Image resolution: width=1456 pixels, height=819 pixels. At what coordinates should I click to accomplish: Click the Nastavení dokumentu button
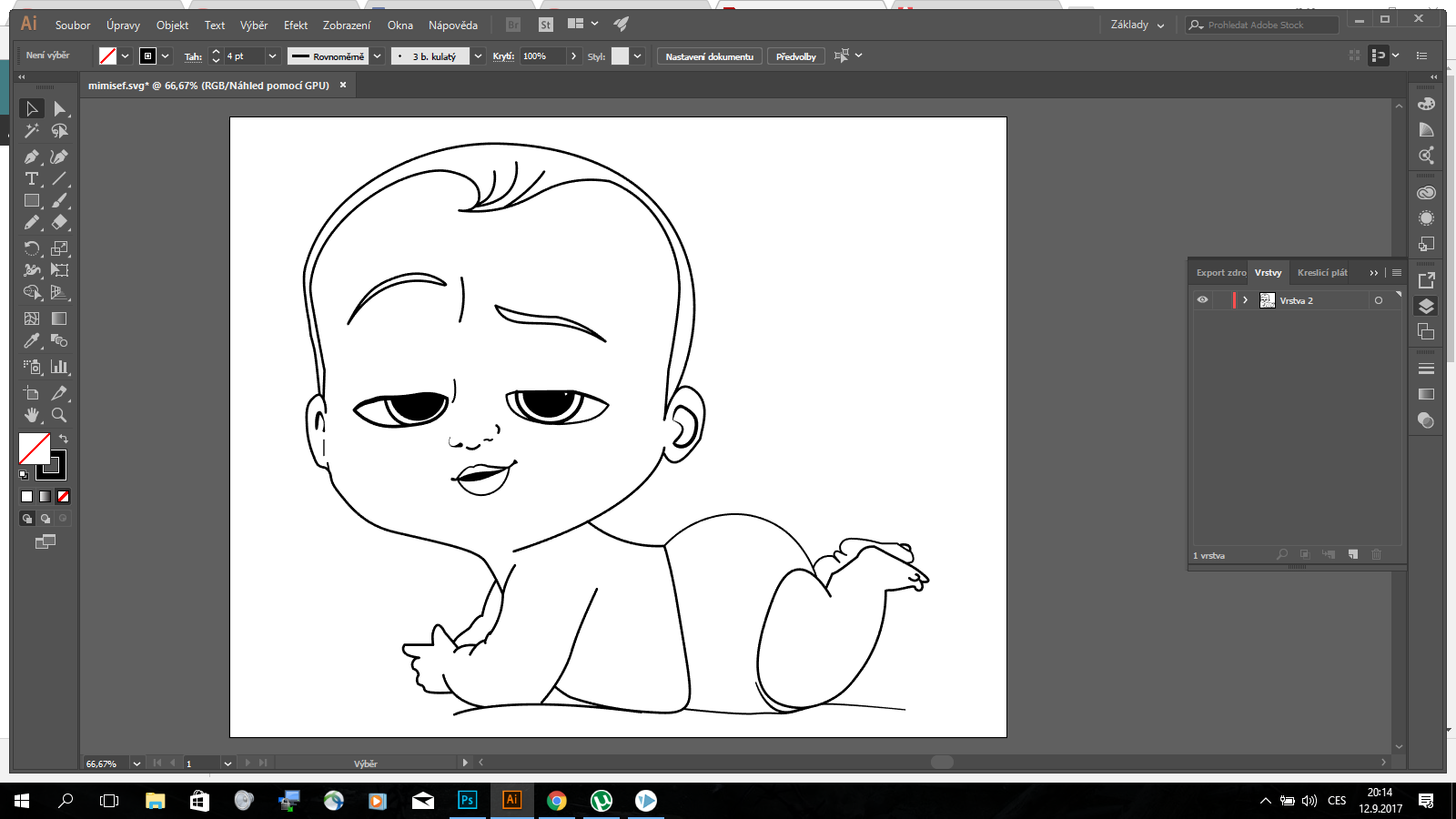(x=709, y=56)
